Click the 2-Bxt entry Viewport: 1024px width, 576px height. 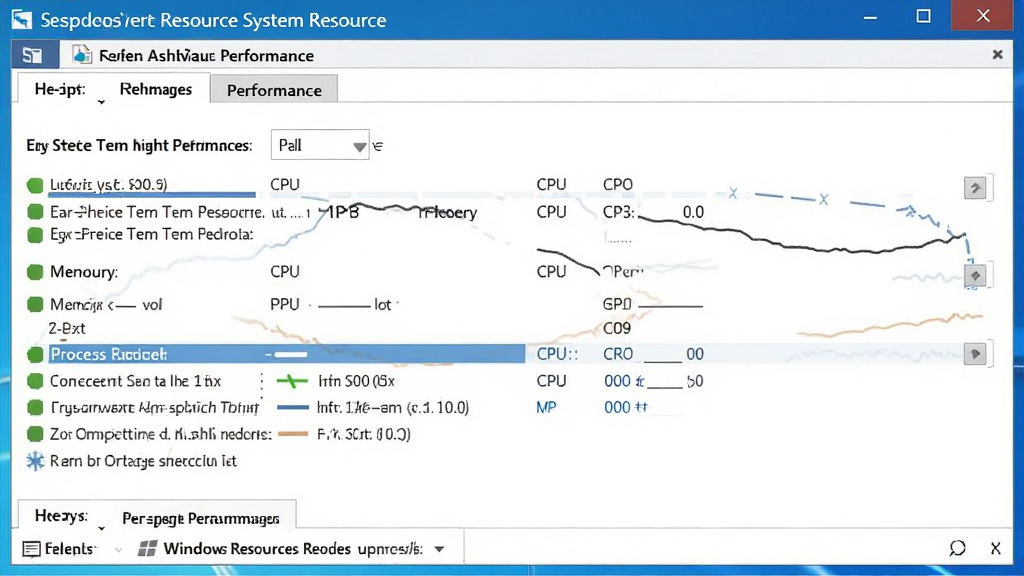coord(67,328)
